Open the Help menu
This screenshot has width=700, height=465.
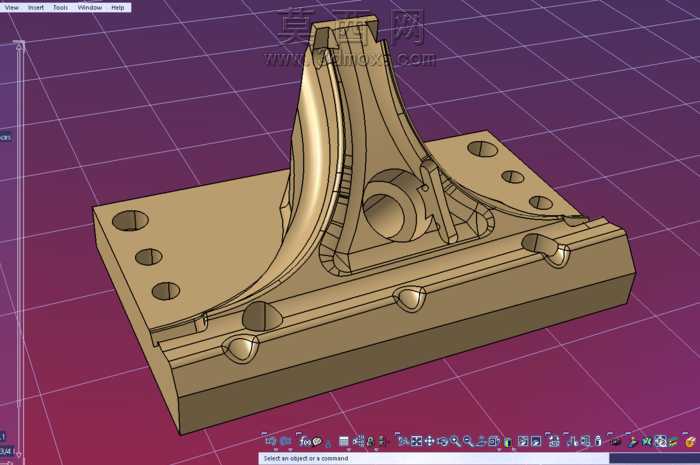(117, 8)
